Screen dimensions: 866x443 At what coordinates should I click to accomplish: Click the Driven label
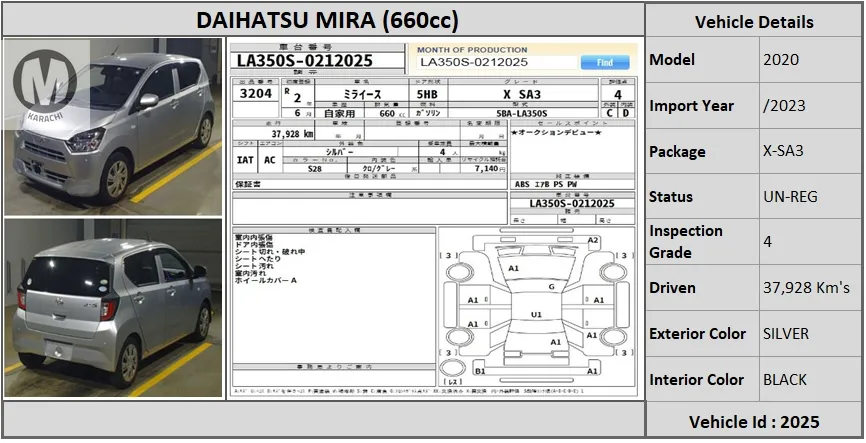[x=672, y=287]
